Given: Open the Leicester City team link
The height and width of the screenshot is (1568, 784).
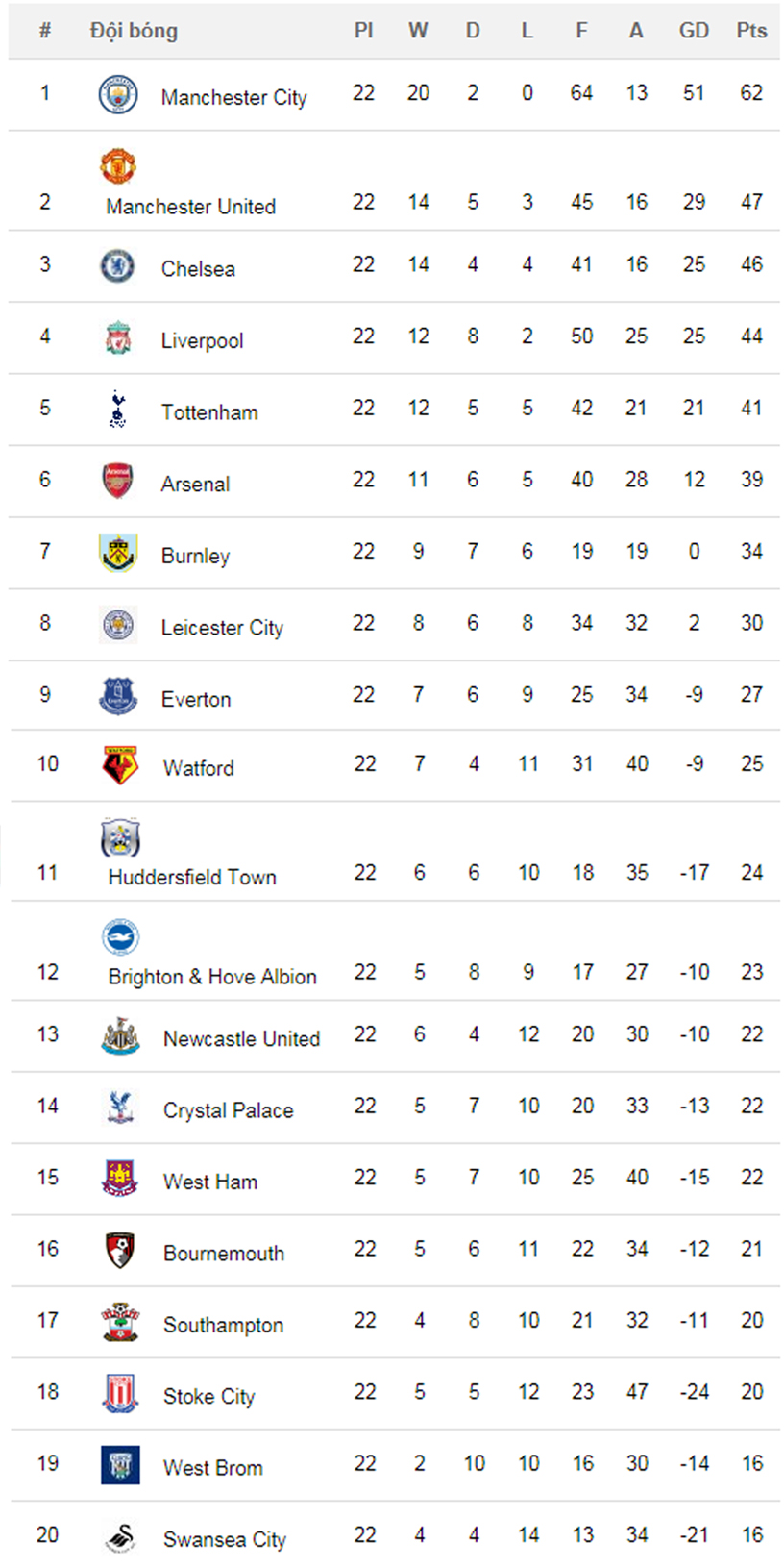Looking at the screenshot, I should [x=222, y=628].
